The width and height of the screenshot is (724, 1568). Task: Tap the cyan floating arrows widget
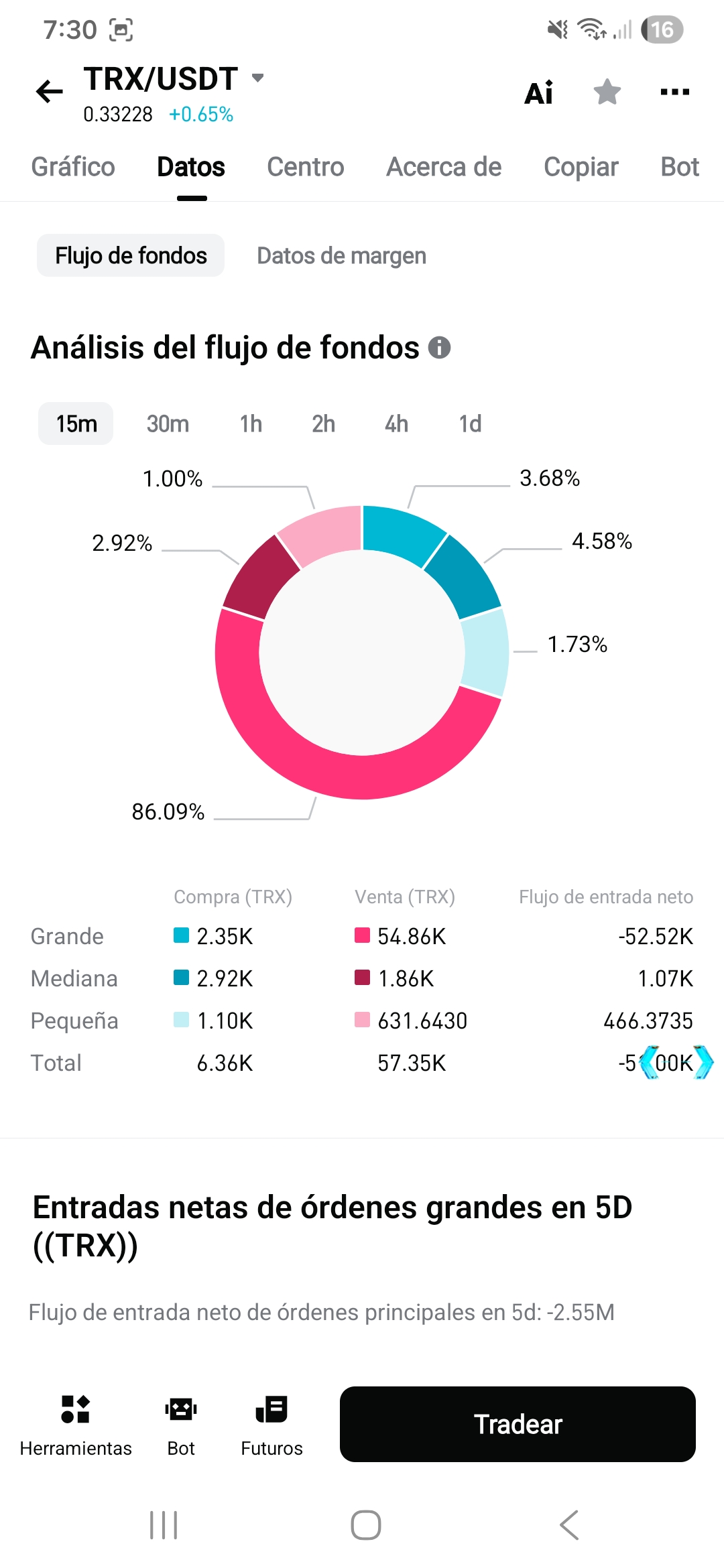(x=676, y=1062)
